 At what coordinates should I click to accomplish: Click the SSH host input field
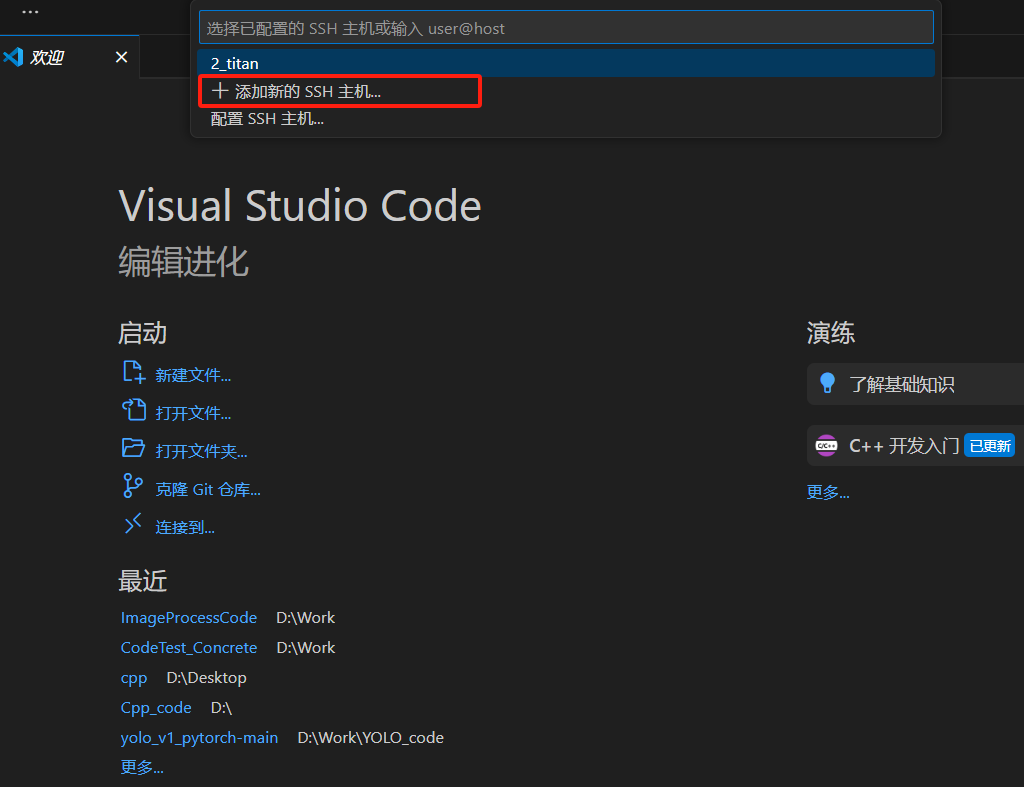(x=566, y=28)
